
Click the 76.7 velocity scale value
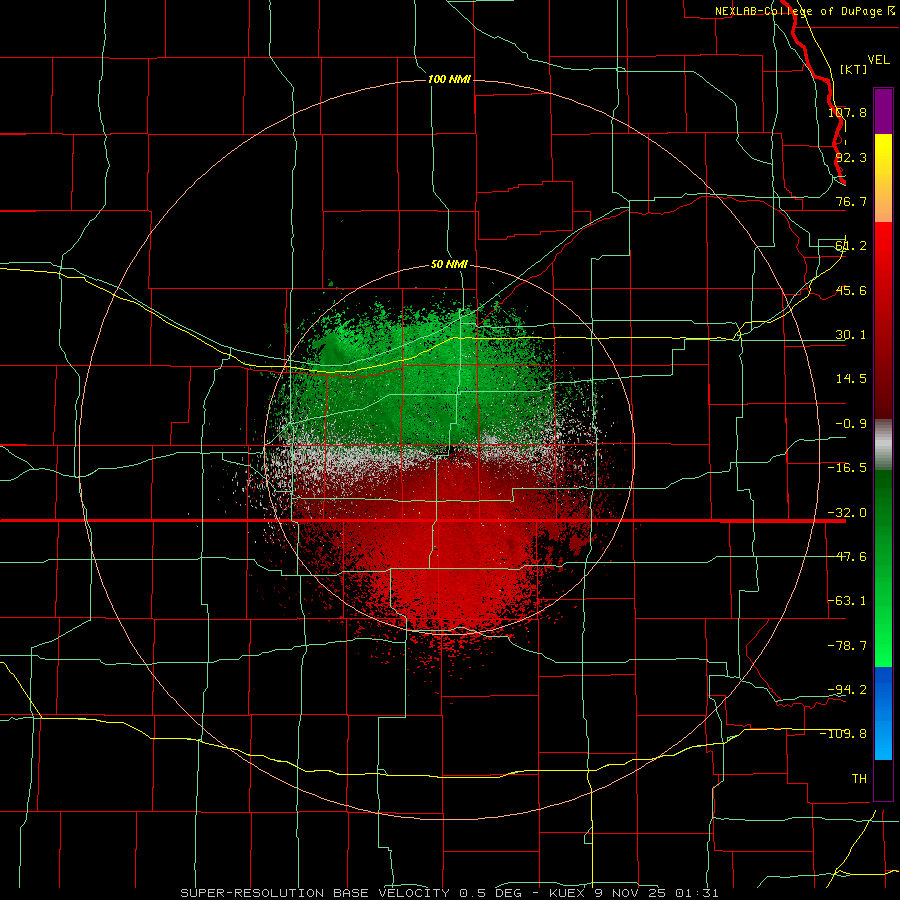pos(851,201)
